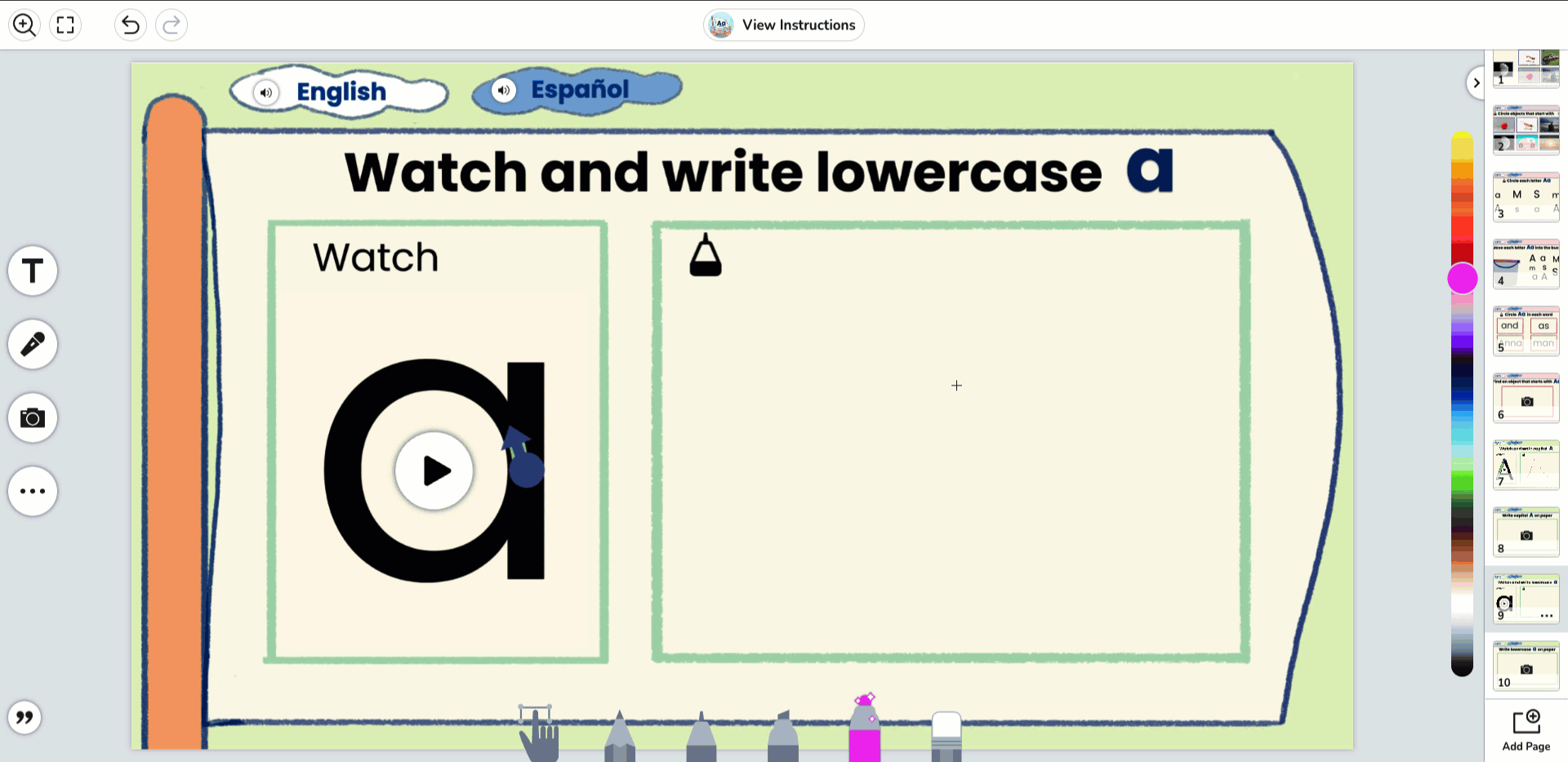The width and height of the screenshot is (1568, 762).
Task: Collapse the page thumbnails panel
Action: click(1476, 82)
